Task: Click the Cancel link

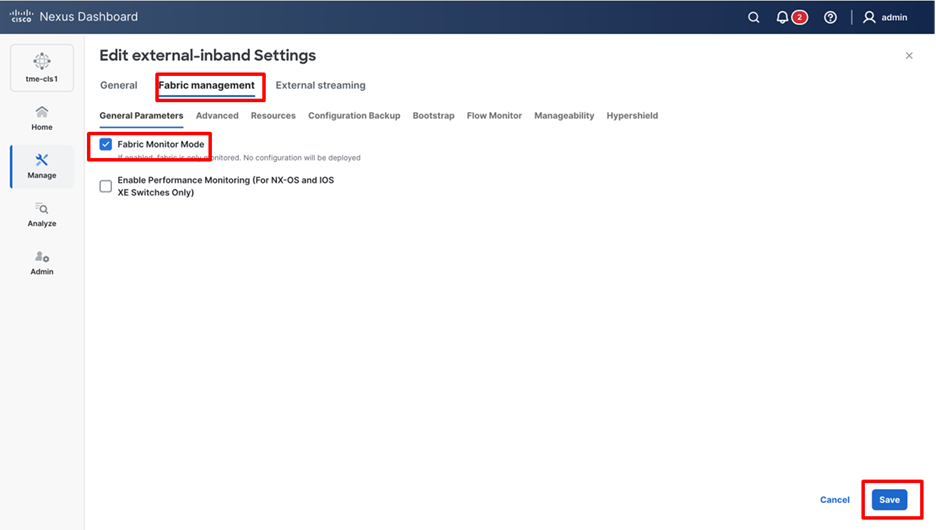Action: 835,500
